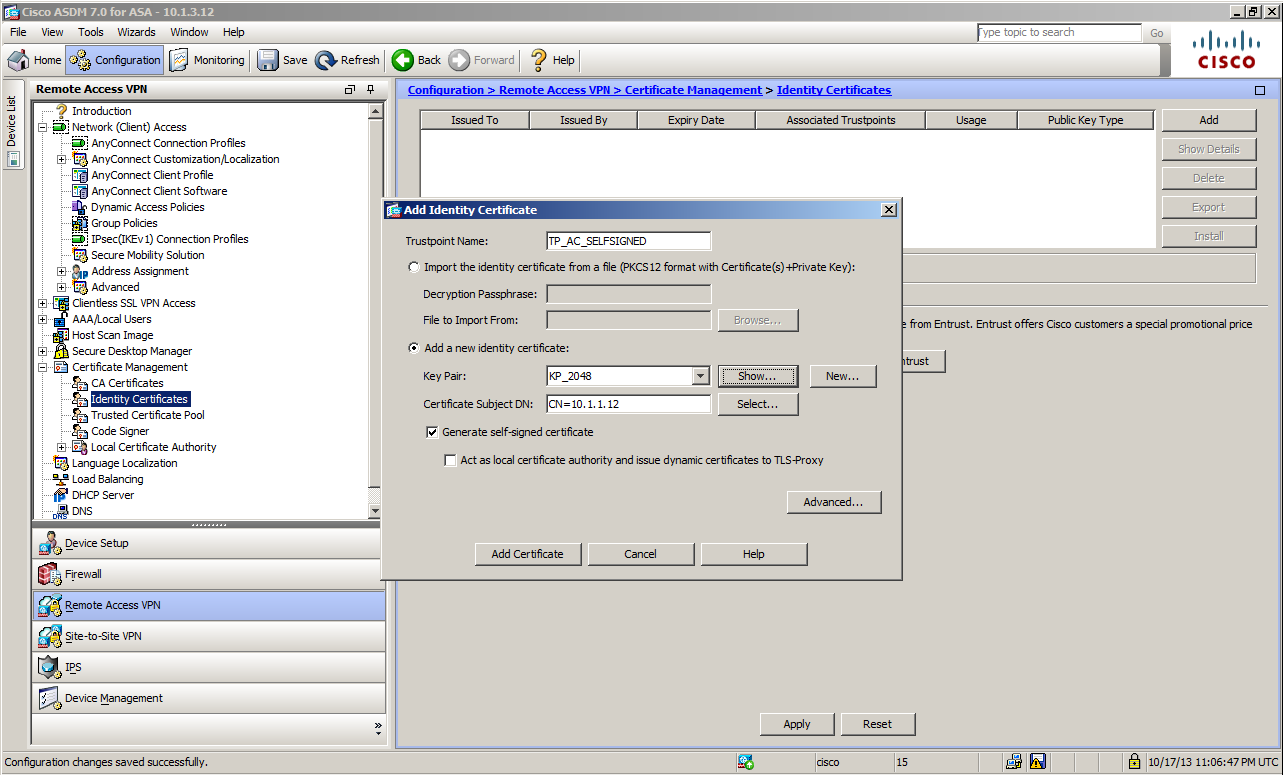This screenshot has height=775, width=1283.
Task: Toggle Generate self-signed certificate checkbox
Action: pyautogui.click(x=432, y=432)
